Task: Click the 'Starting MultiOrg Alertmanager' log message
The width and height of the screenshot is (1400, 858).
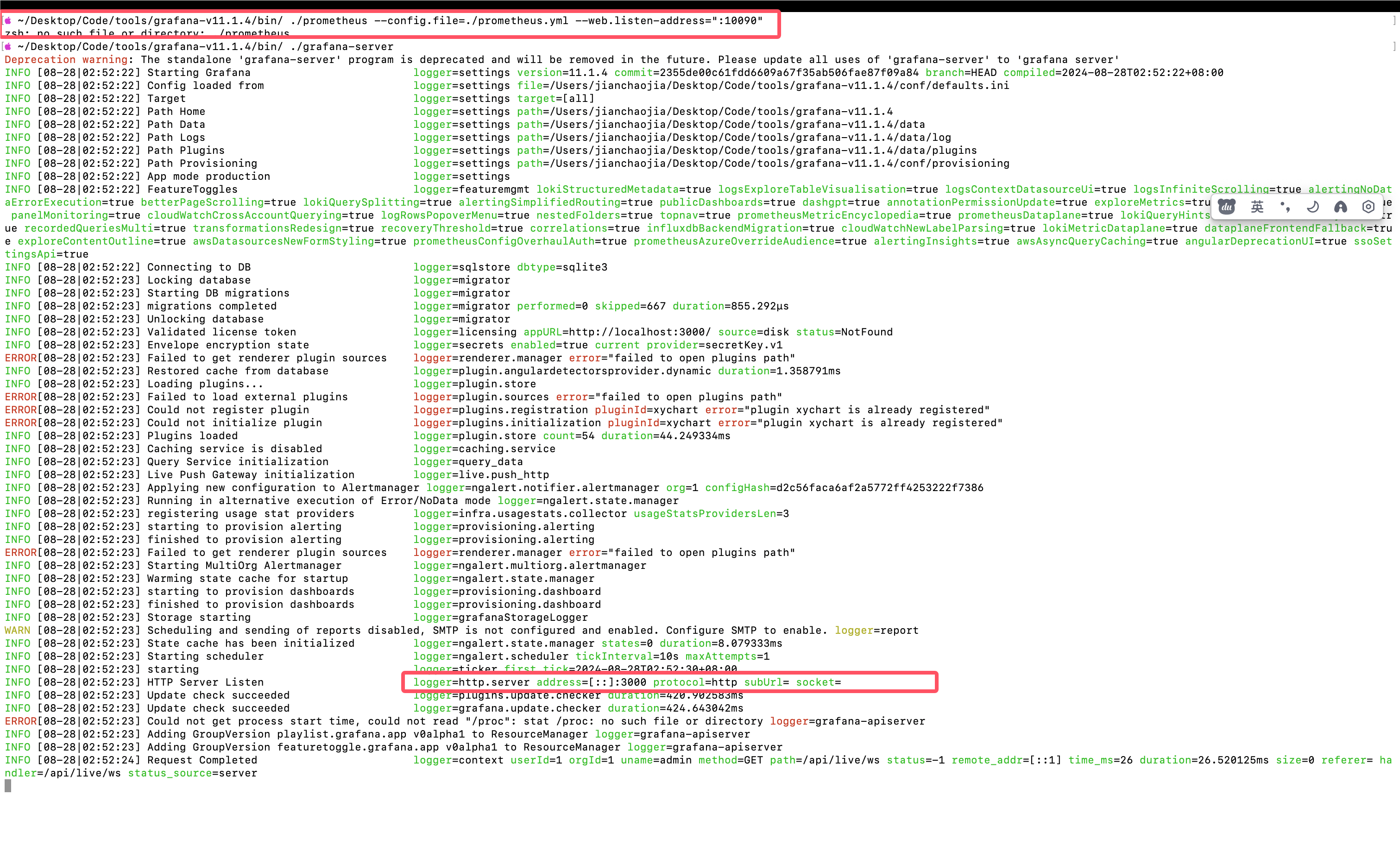Action: point(244,566)
